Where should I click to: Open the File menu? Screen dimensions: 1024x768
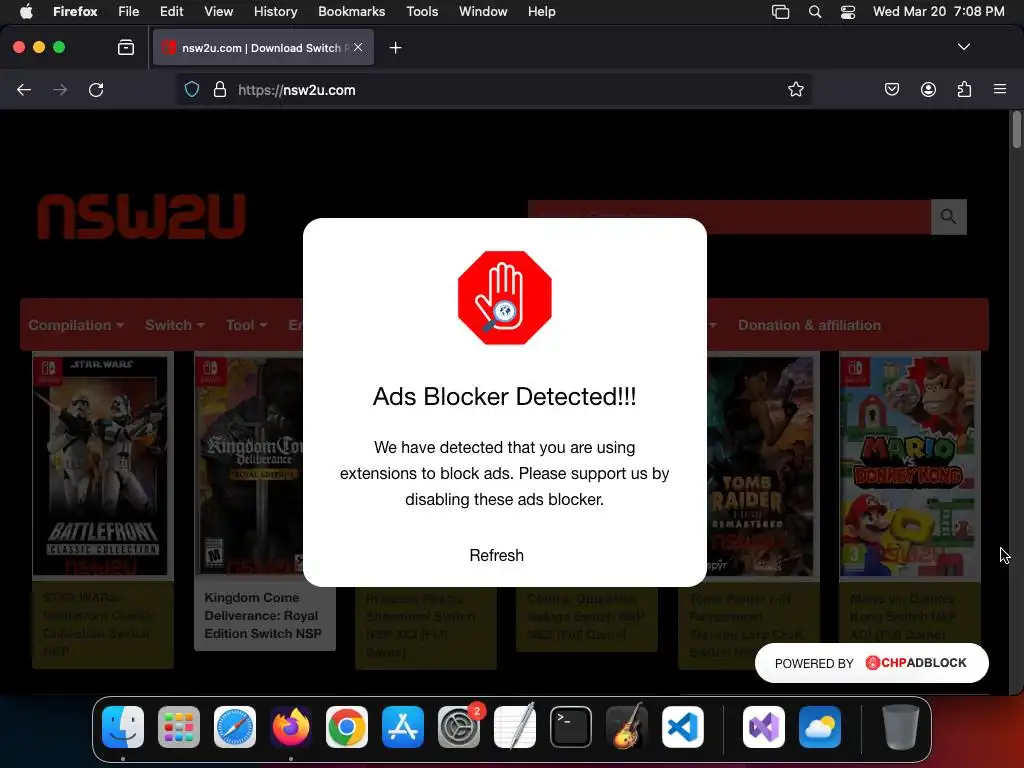(129, 11)
